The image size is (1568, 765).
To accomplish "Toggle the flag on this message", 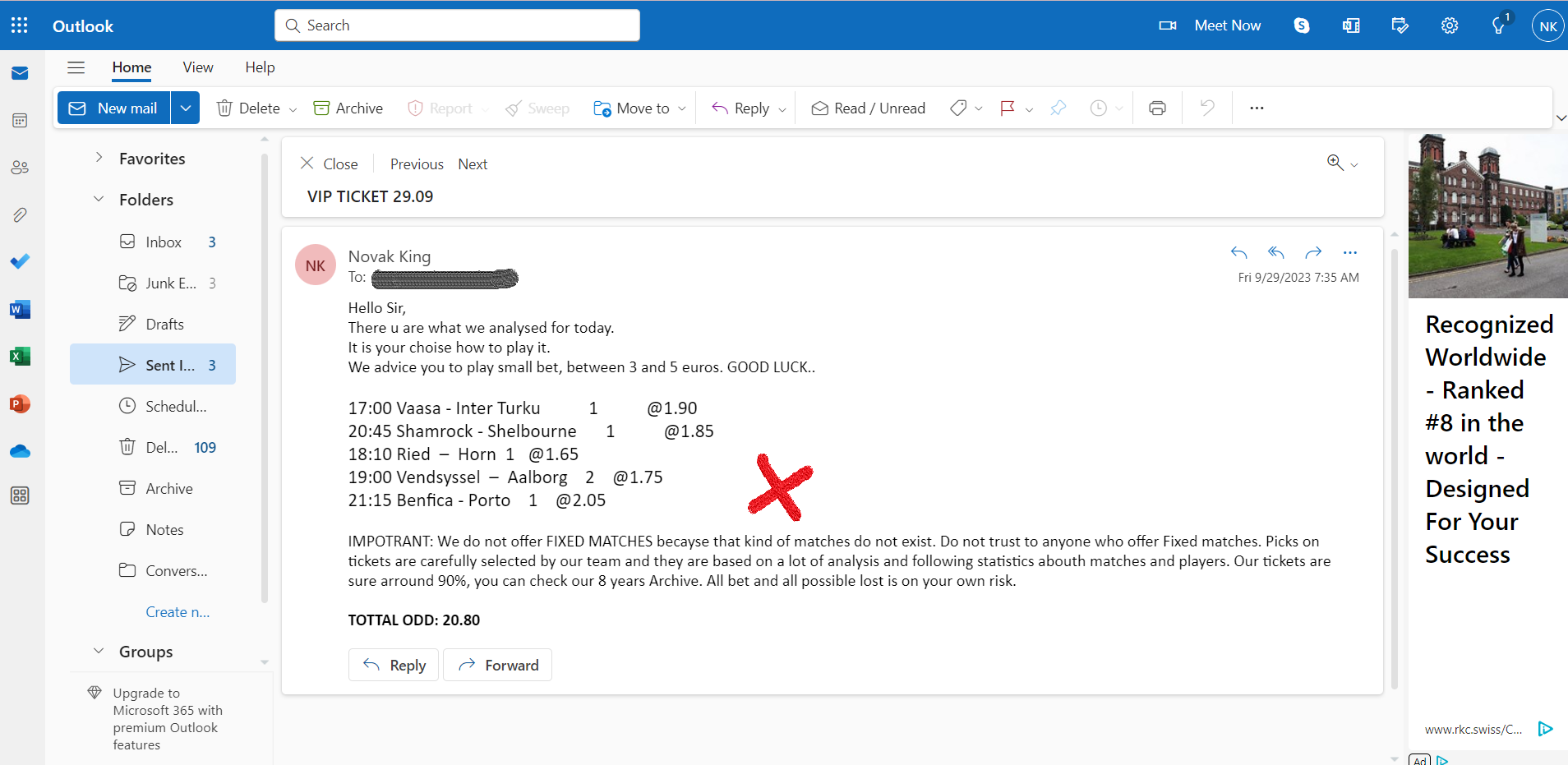I will (x=1007, y=108).
